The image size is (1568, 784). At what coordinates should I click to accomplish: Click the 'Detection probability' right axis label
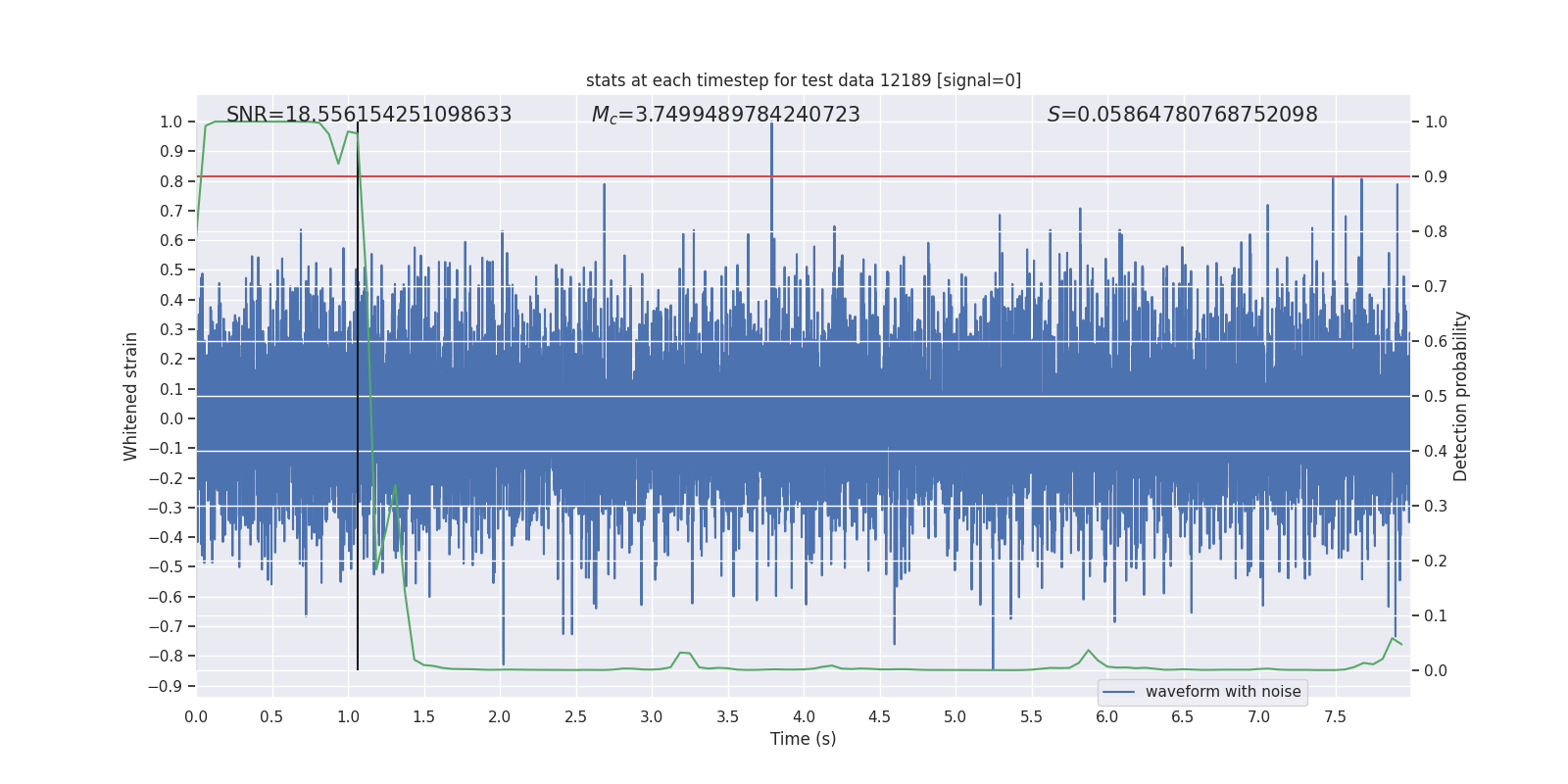[1460, 396]
